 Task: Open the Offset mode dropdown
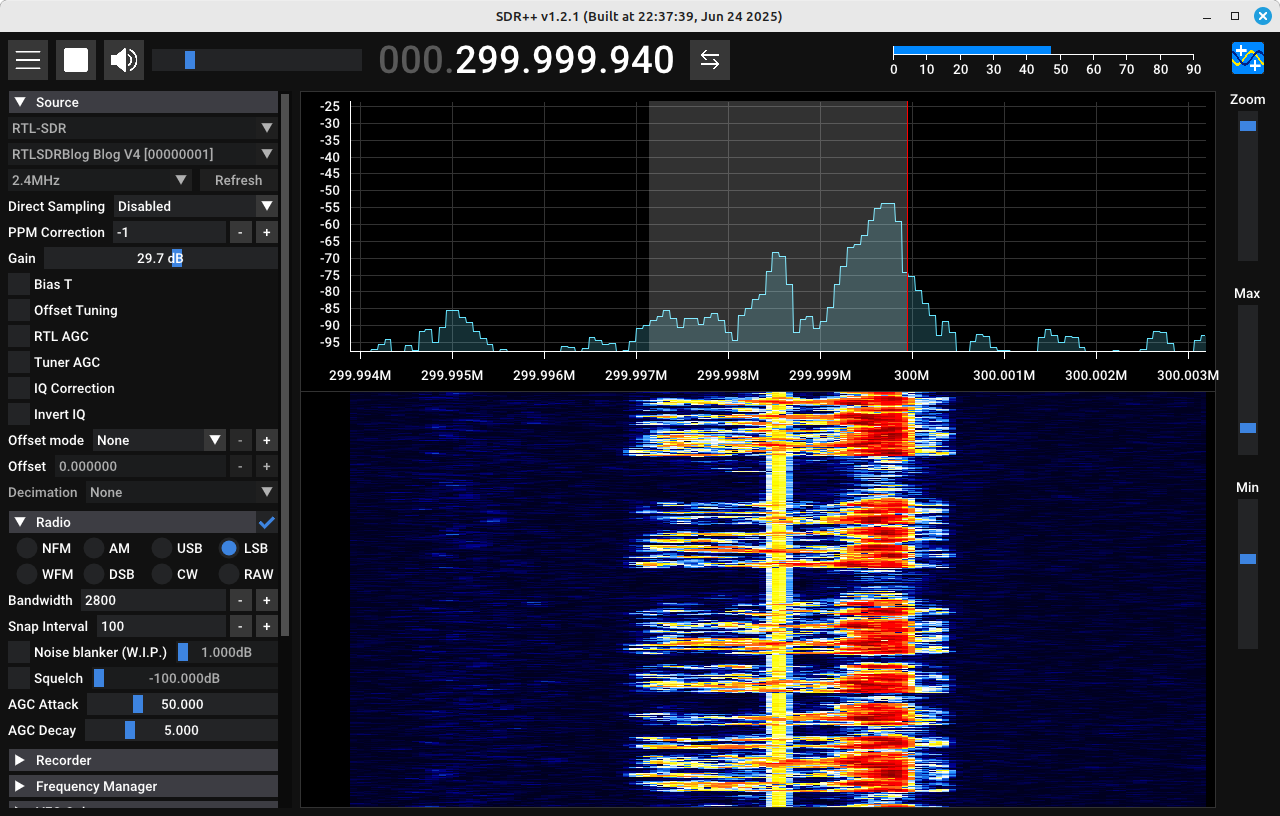(x=160, y=440)
